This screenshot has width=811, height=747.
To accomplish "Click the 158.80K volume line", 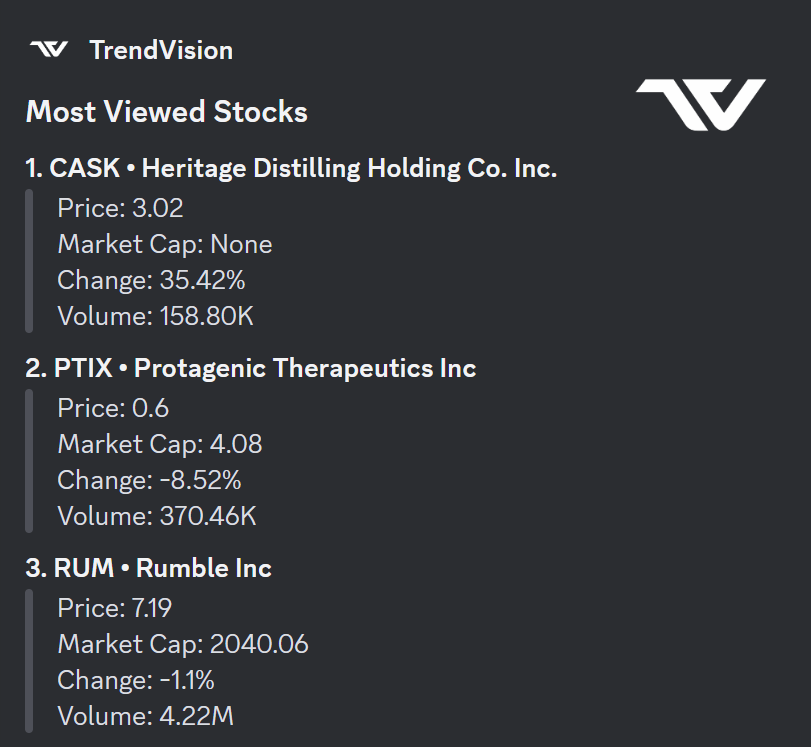I will pyautogui.click(x=155, y=316).
